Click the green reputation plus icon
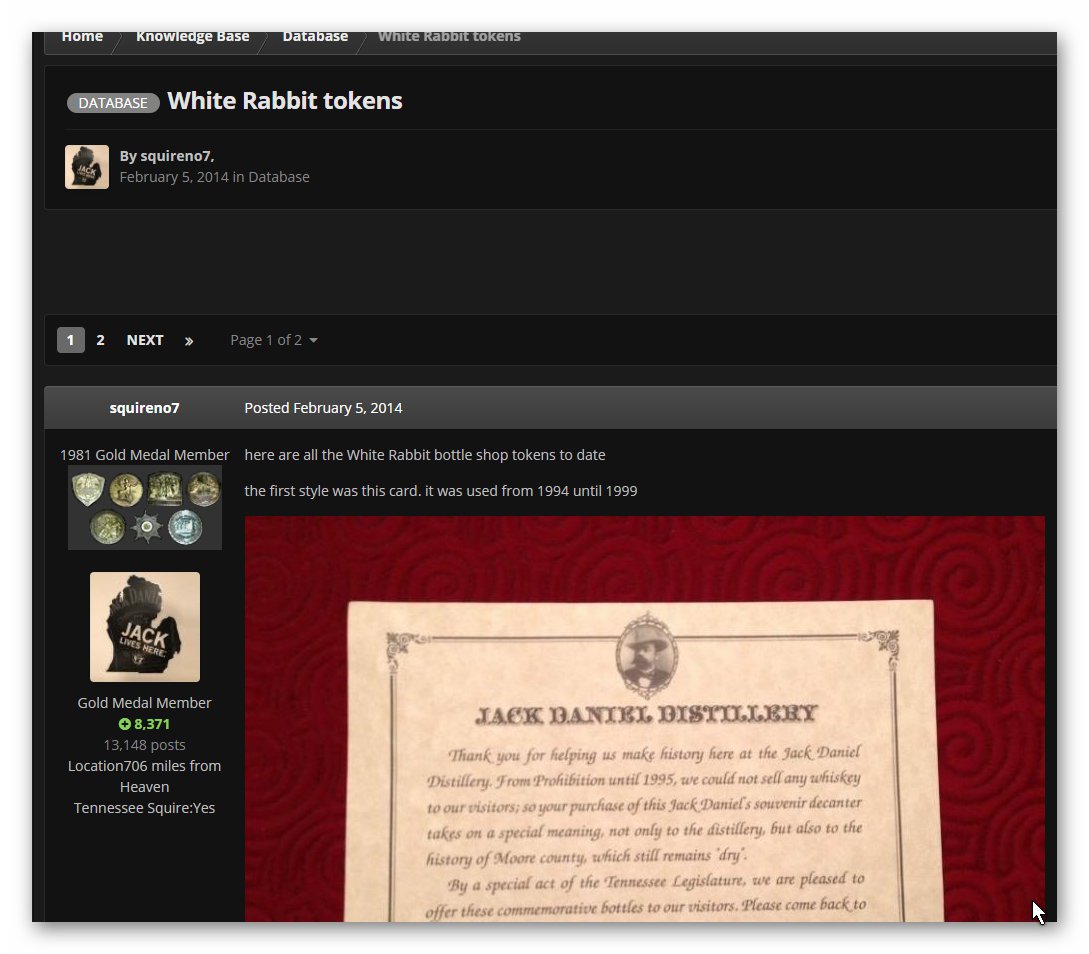Viewport: 1089px width, 954px height. 124,724
